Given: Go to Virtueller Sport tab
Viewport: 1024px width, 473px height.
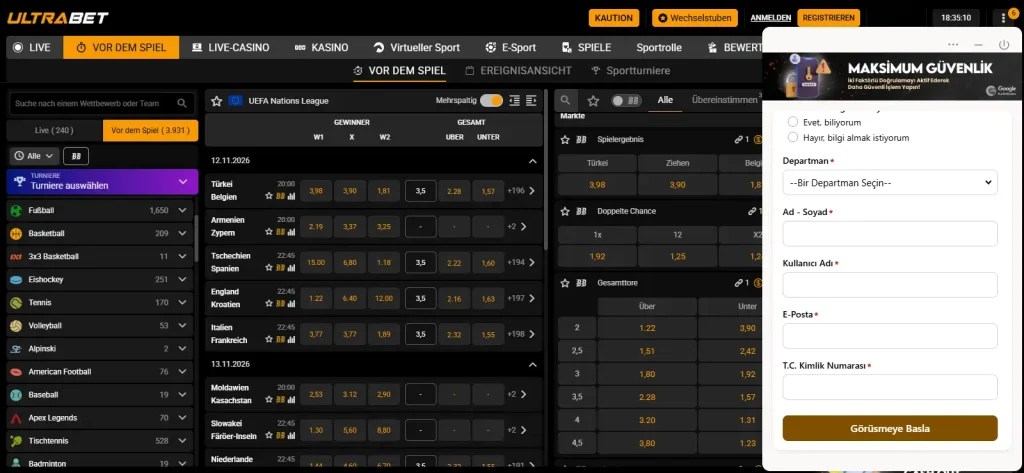Looking at the screenshot, I should click(x=417, y=47).
